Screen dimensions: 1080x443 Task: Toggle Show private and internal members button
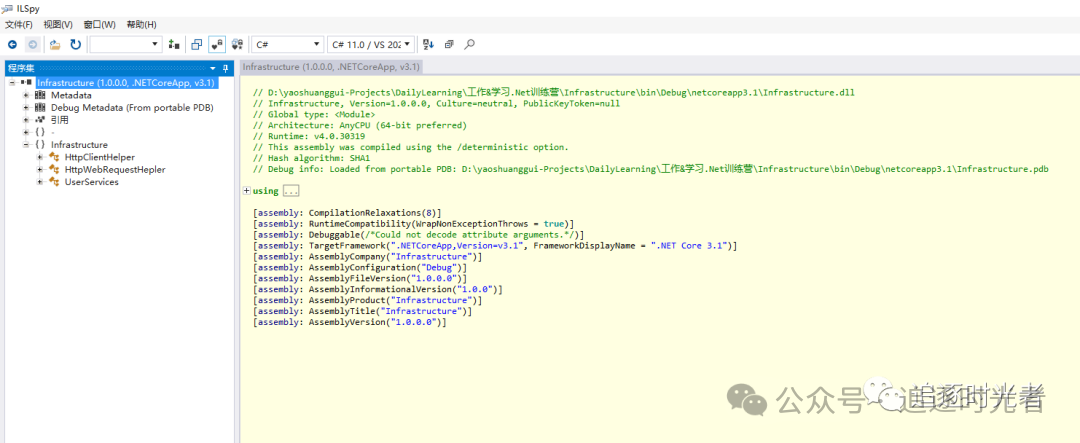pyautogui.click(x=217, y=44)
